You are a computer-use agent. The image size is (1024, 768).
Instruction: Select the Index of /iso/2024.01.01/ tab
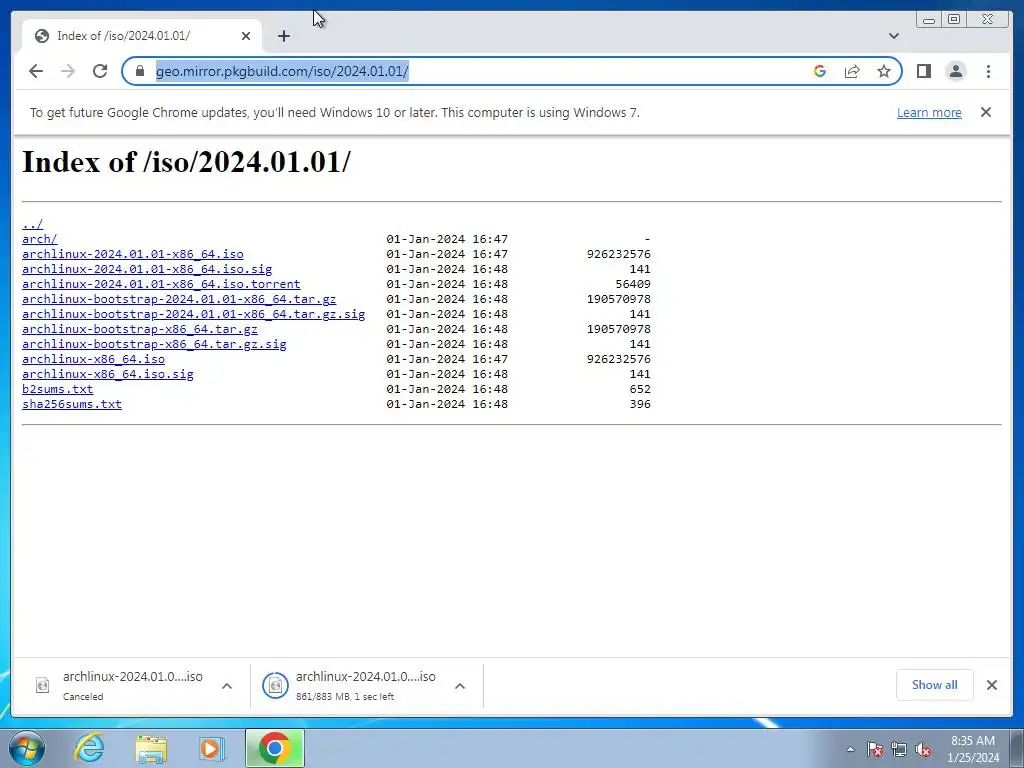[x=142, y=36]
